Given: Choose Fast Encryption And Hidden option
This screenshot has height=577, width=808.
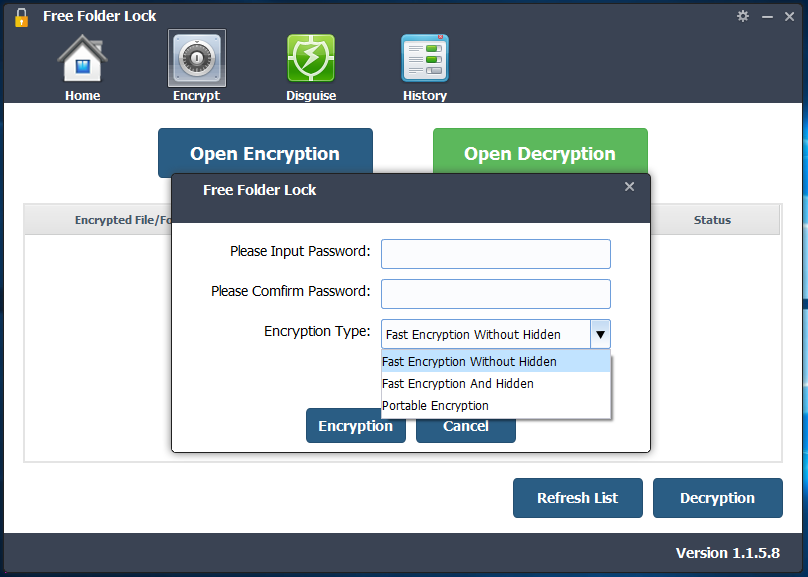Looking at the screenshot, I should coord(496,383).
